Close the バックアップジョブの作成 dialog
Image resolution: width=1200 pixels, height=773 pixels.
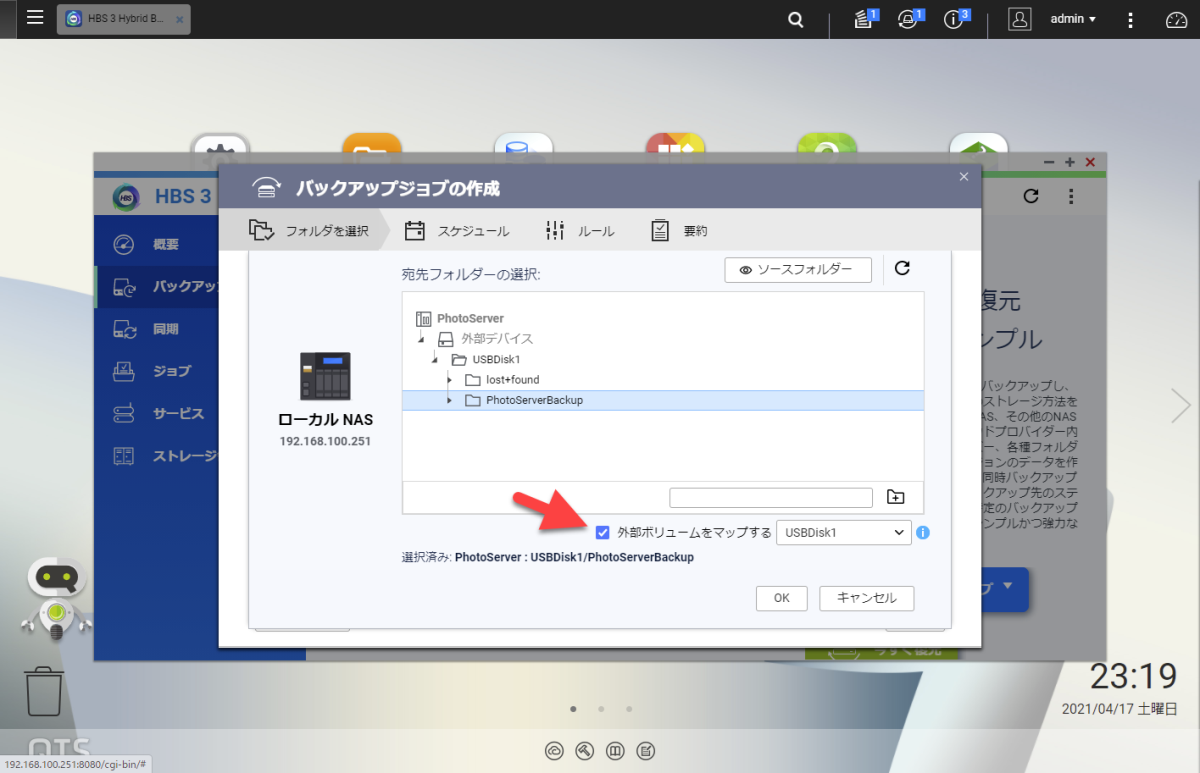coord(964,177)
